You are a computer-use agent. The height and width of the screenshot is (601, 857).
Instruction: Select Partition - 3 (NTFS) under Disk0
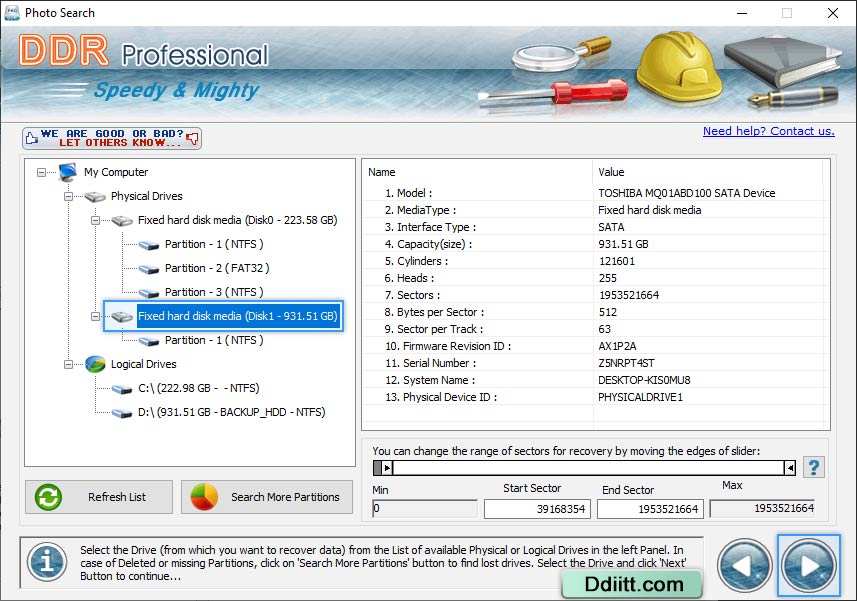[214, 292]
